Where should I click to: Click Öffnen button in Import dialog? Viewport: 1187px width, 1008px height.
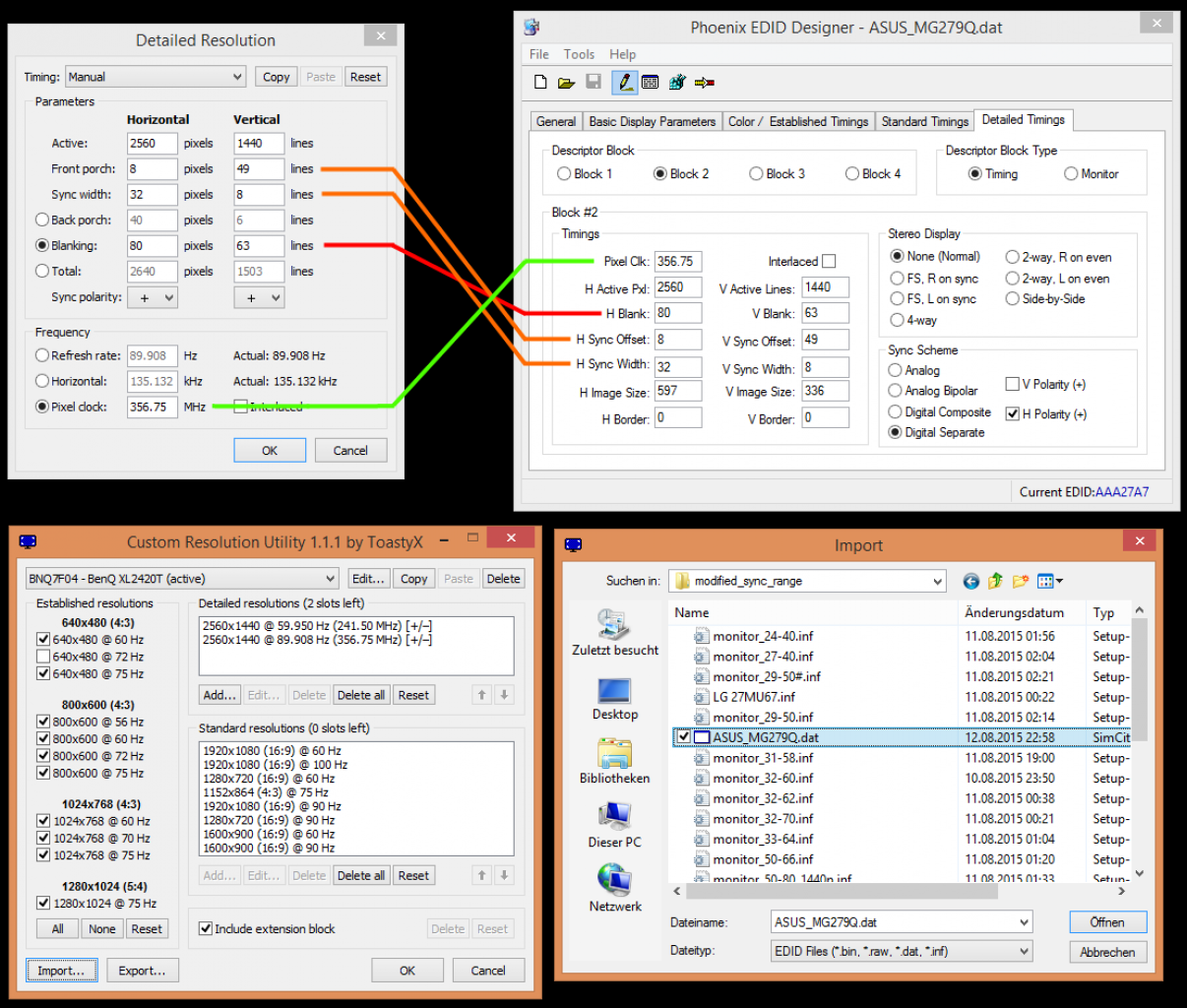point(1107,922)
